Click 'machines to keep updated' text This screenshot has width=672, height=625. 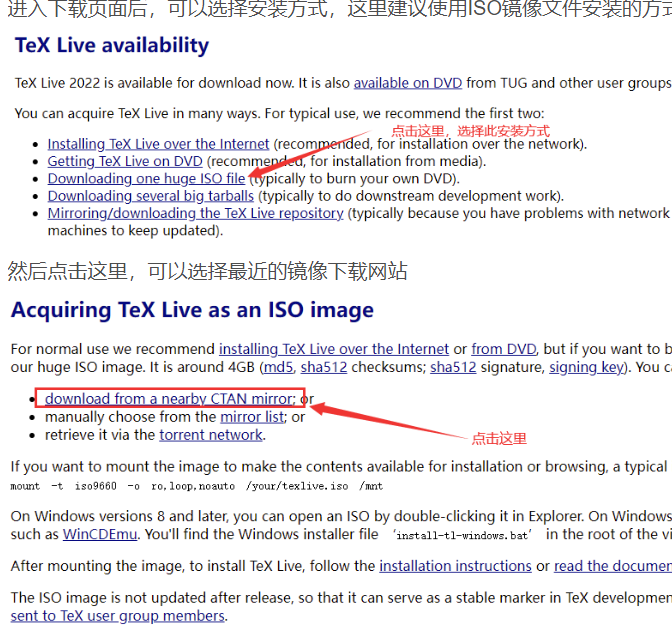tap(135, 231)
